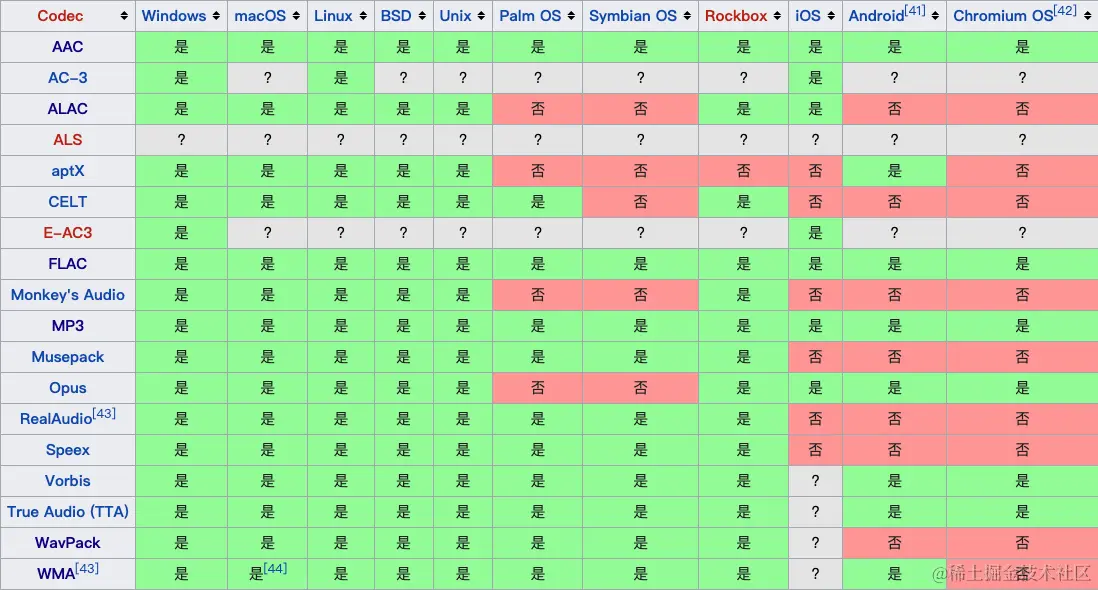Sort by macOS column arrows
The width and height of the screenshot is (1098, 590).
click(x=296, y=16)
